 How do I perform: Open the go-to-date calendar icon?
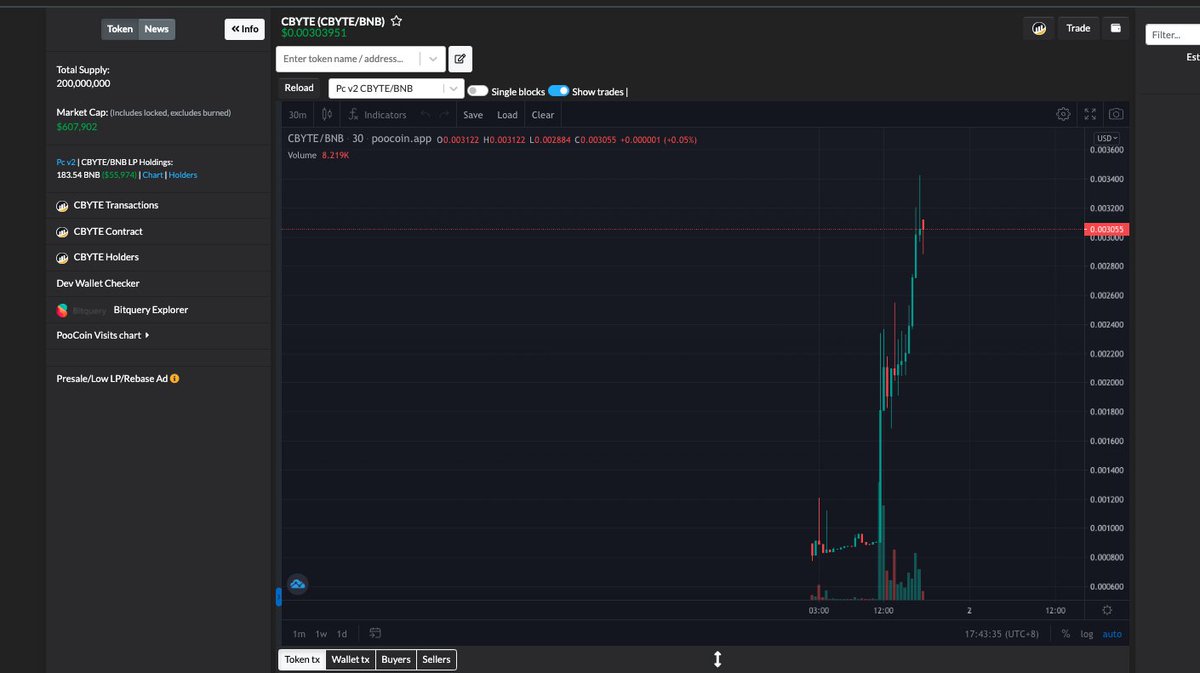click(x=375, y=634)
